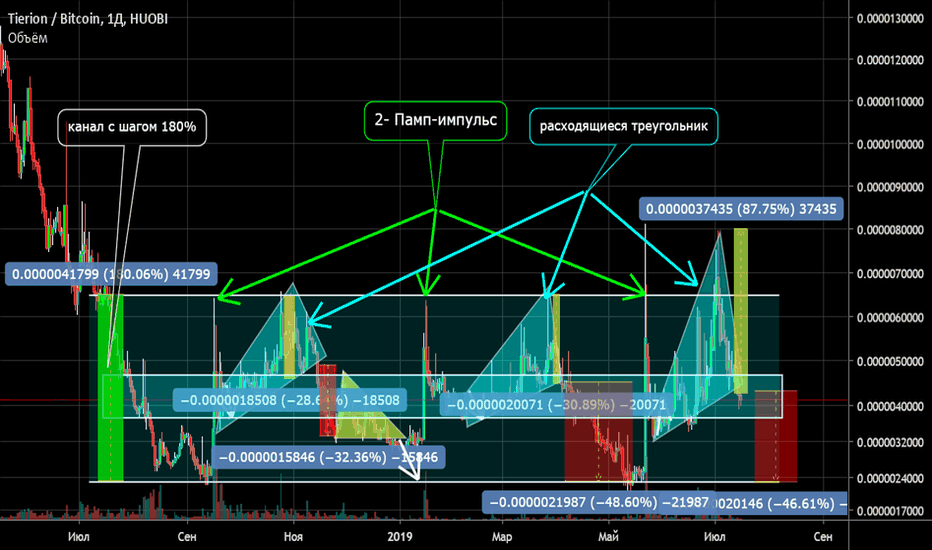Click the label '−0.0000015846 (−32.36%)'

pyautogui.click(x=328, y=457)
